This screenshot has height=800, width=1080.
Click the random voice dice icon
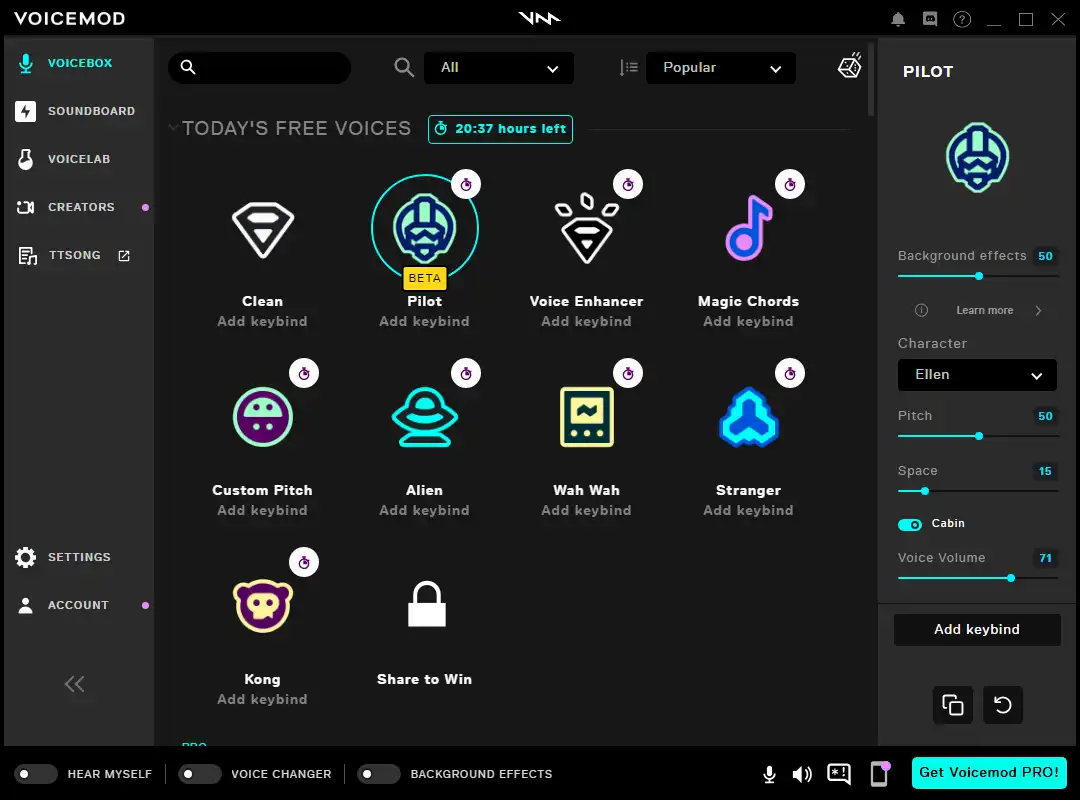coord(850,66)
